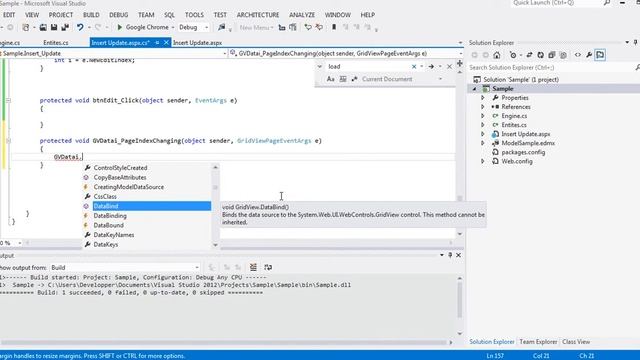Click the Preview Selected Items icon
This screenshot has width=640, height=360.
(x=600, y=55)
